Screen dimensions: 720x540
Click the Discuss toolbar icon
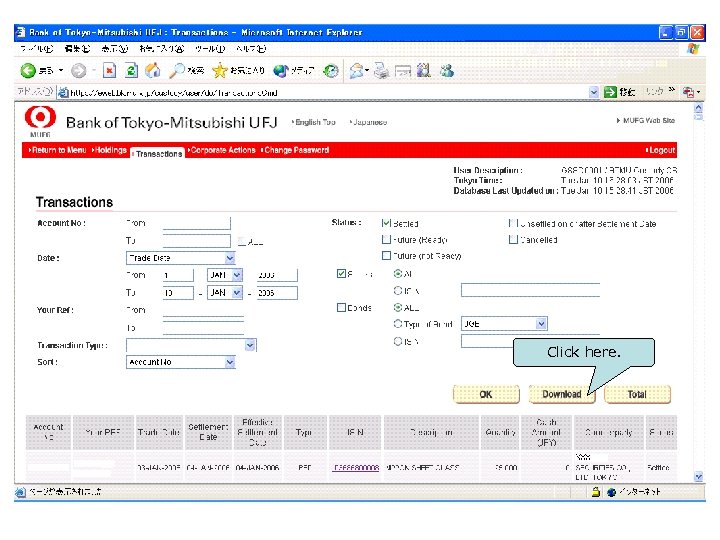click(424, 70)
